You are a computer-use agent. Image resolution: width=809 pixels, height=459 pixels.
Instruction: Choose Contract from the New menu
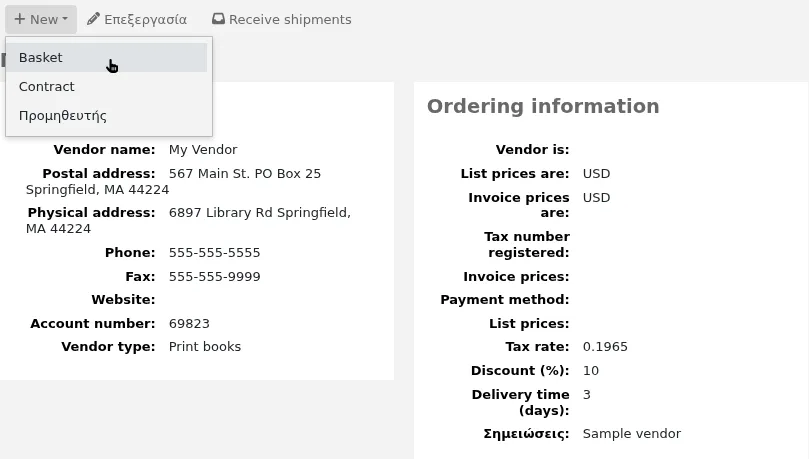point(106,86)
